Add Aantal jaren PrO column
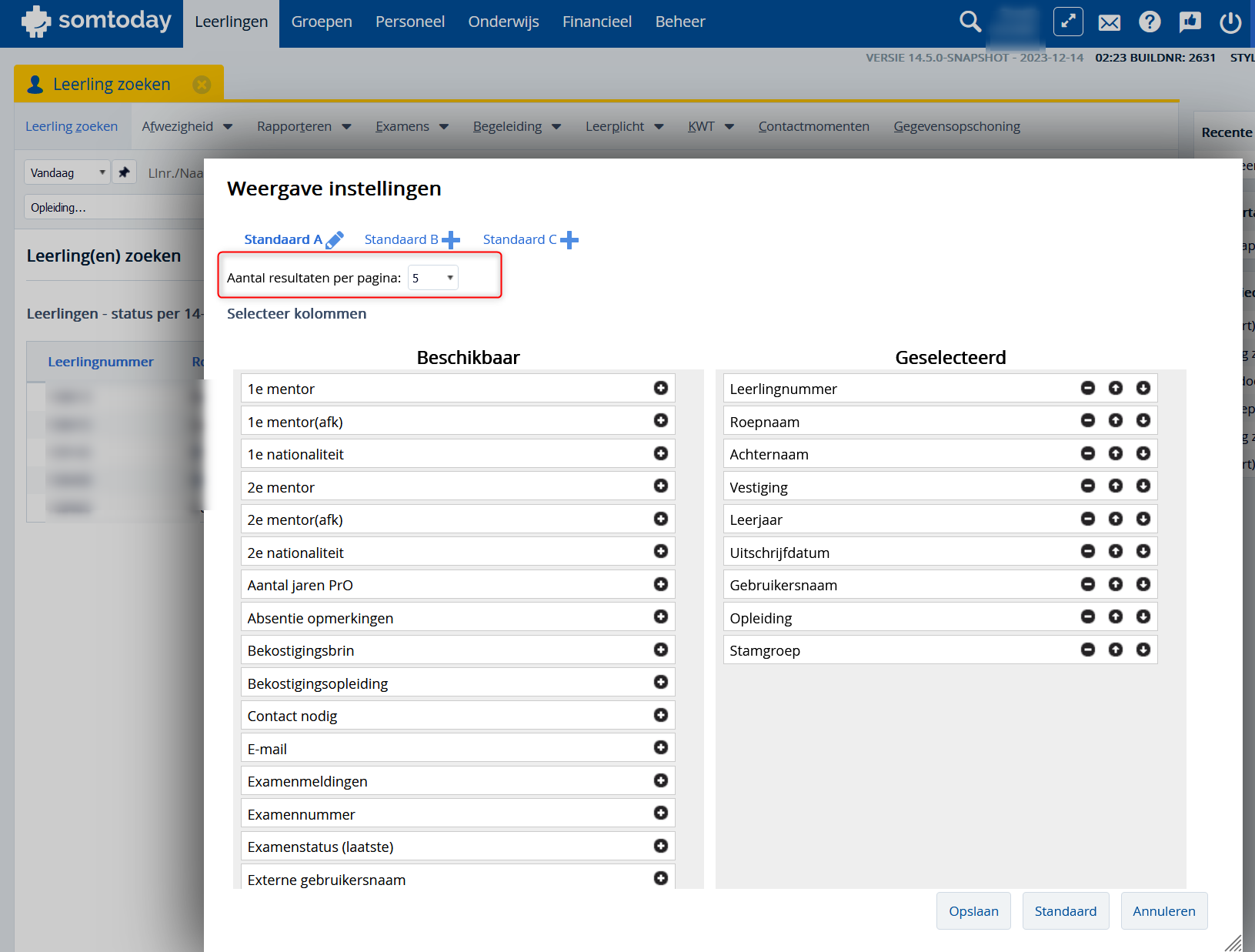The width and height of the screenshot is (1255, 952). click(660, 584)
